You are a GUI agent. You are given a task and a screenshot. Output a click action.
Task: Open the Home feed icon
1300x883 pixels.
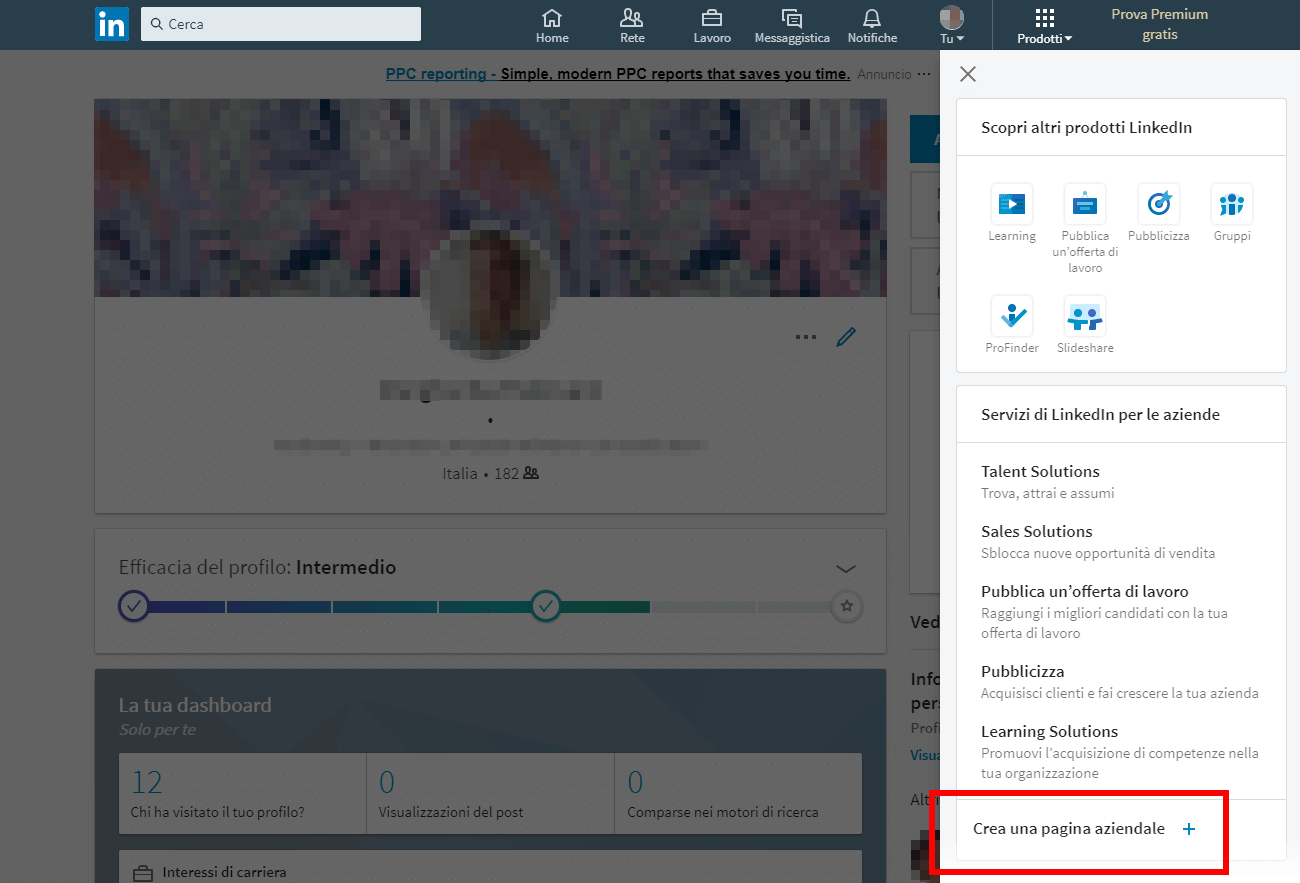[x=552, y=26]
